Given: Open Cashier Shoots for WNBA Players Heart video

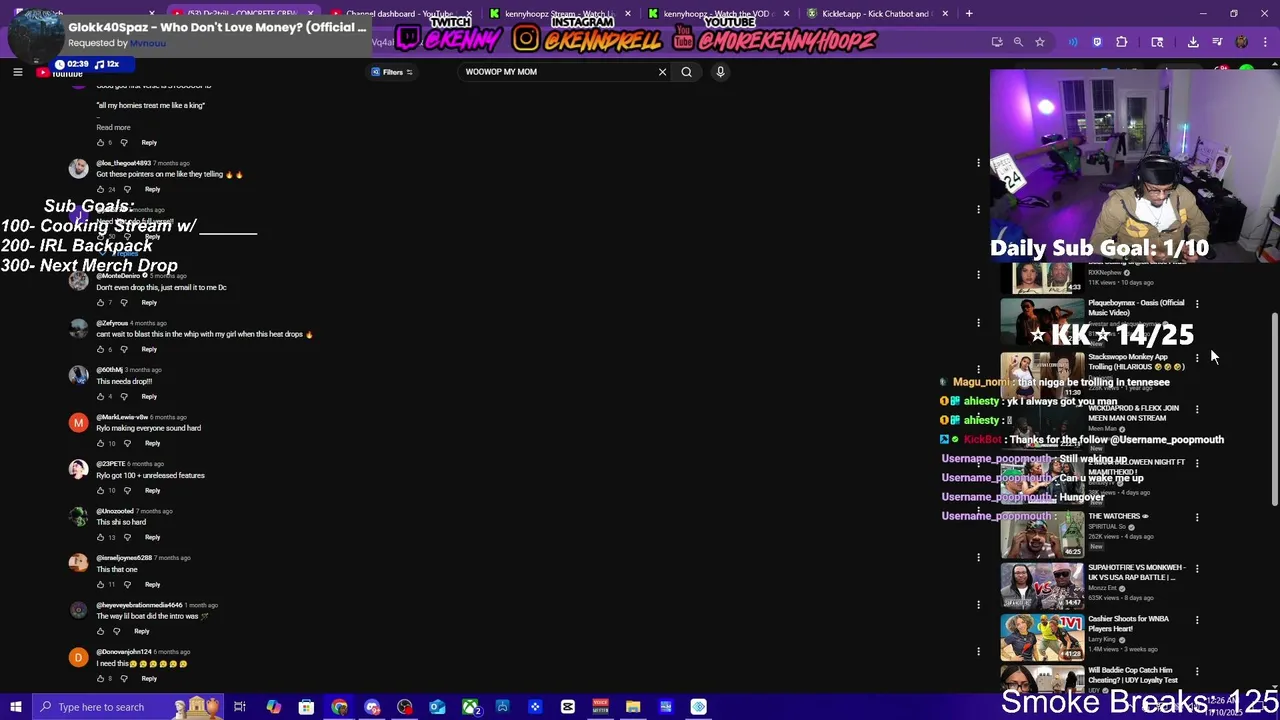Looking at the screenshot, I should click(1042, 637).
